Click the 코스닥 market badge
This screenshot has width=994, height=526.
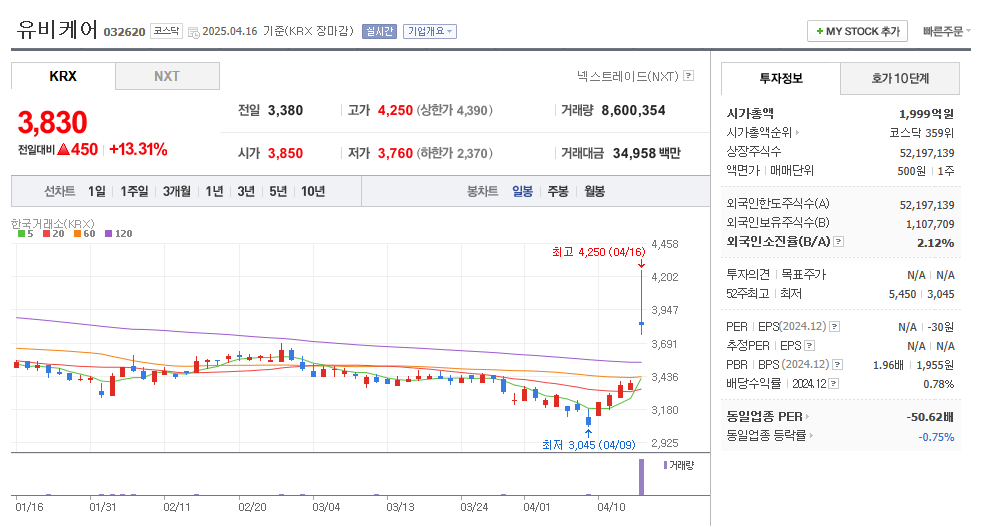click(x=167, y=31)
